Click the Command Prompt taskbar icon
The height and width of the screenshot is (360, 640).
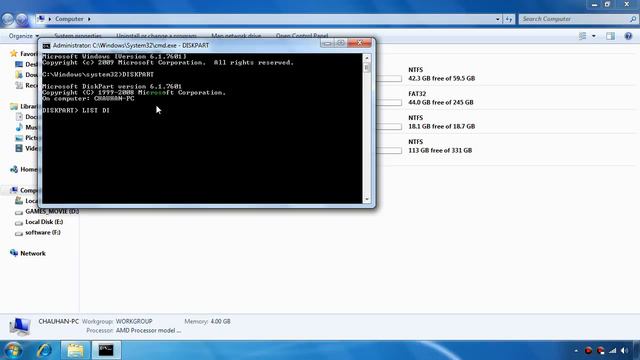click(x=106, y=350)
